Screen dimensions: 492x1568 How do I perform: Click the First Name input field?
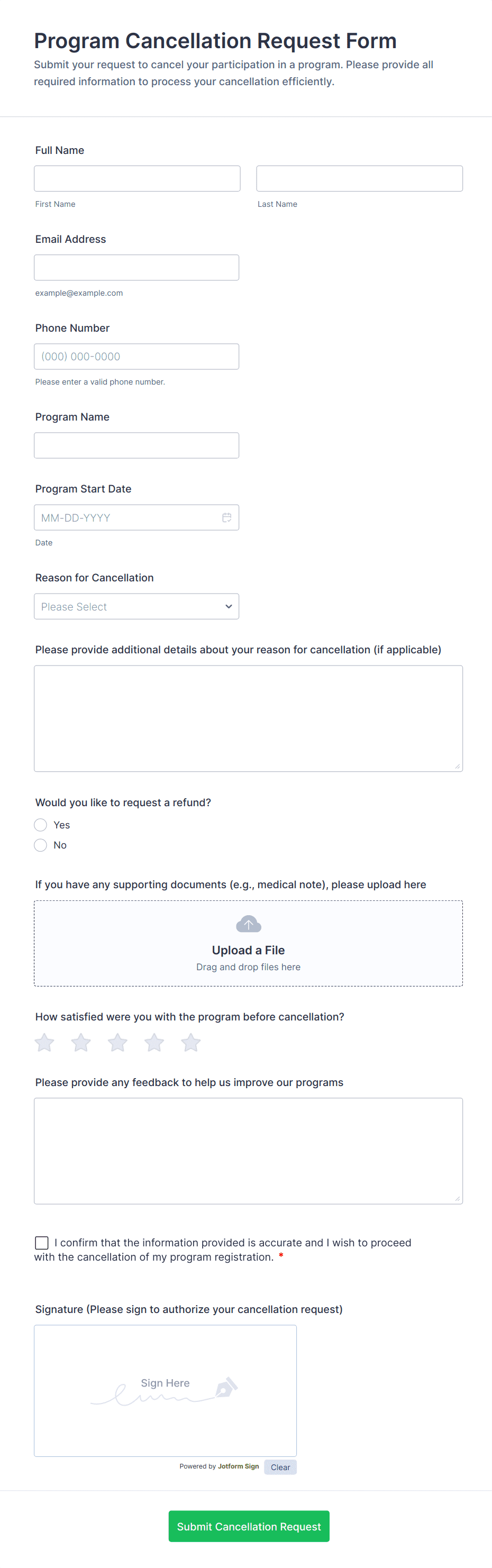(137, 178)
